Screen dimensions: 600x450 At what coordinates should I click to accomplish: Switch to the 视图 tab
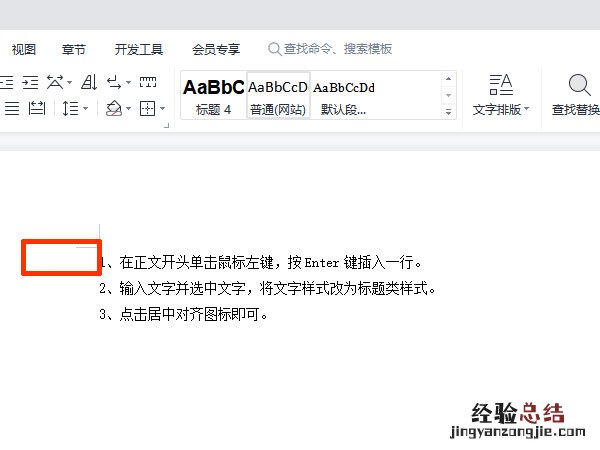pyautogui.click(x=24, y=49)
